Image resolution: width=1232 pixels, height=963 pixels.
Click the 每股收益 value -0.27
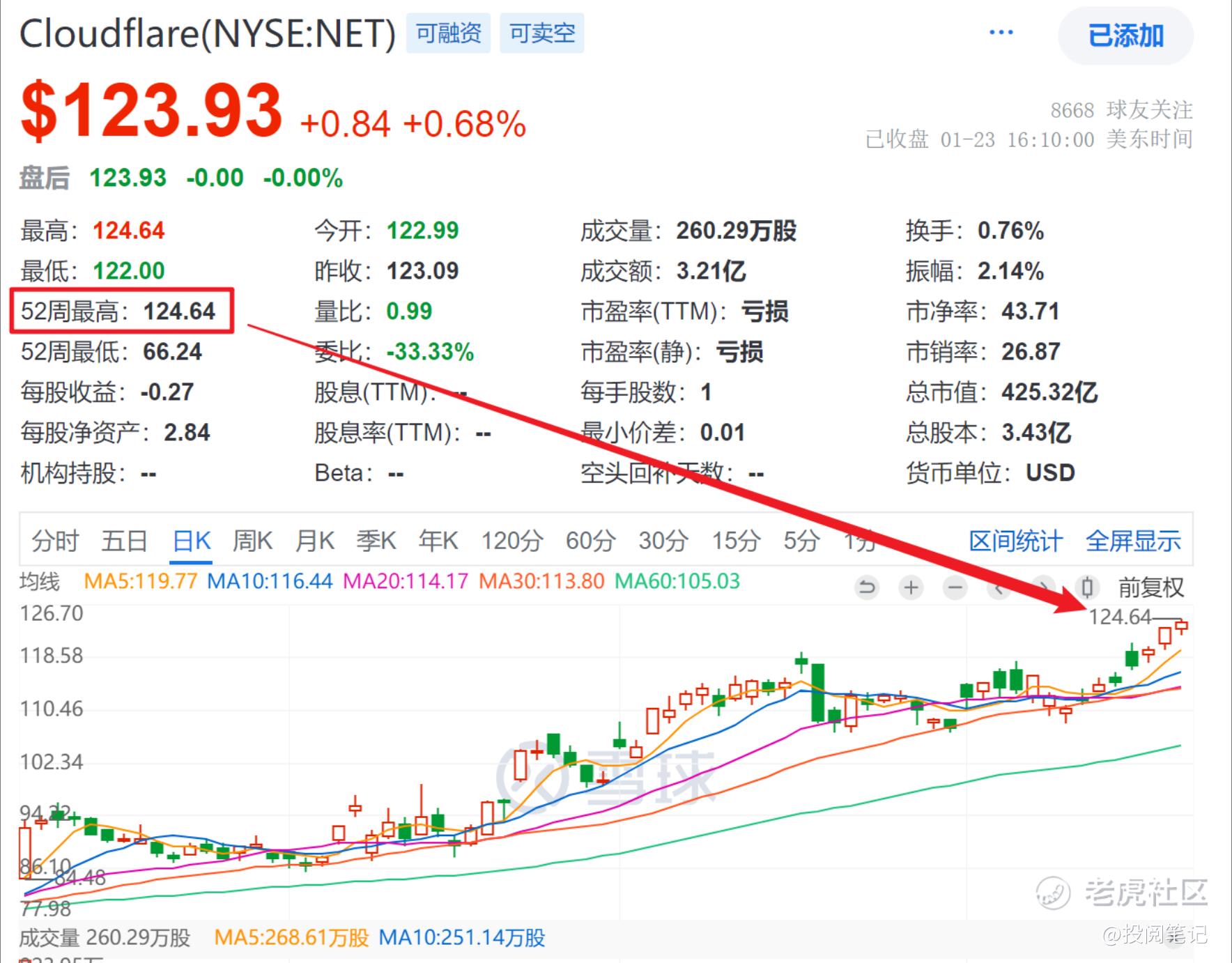[167, 392]
